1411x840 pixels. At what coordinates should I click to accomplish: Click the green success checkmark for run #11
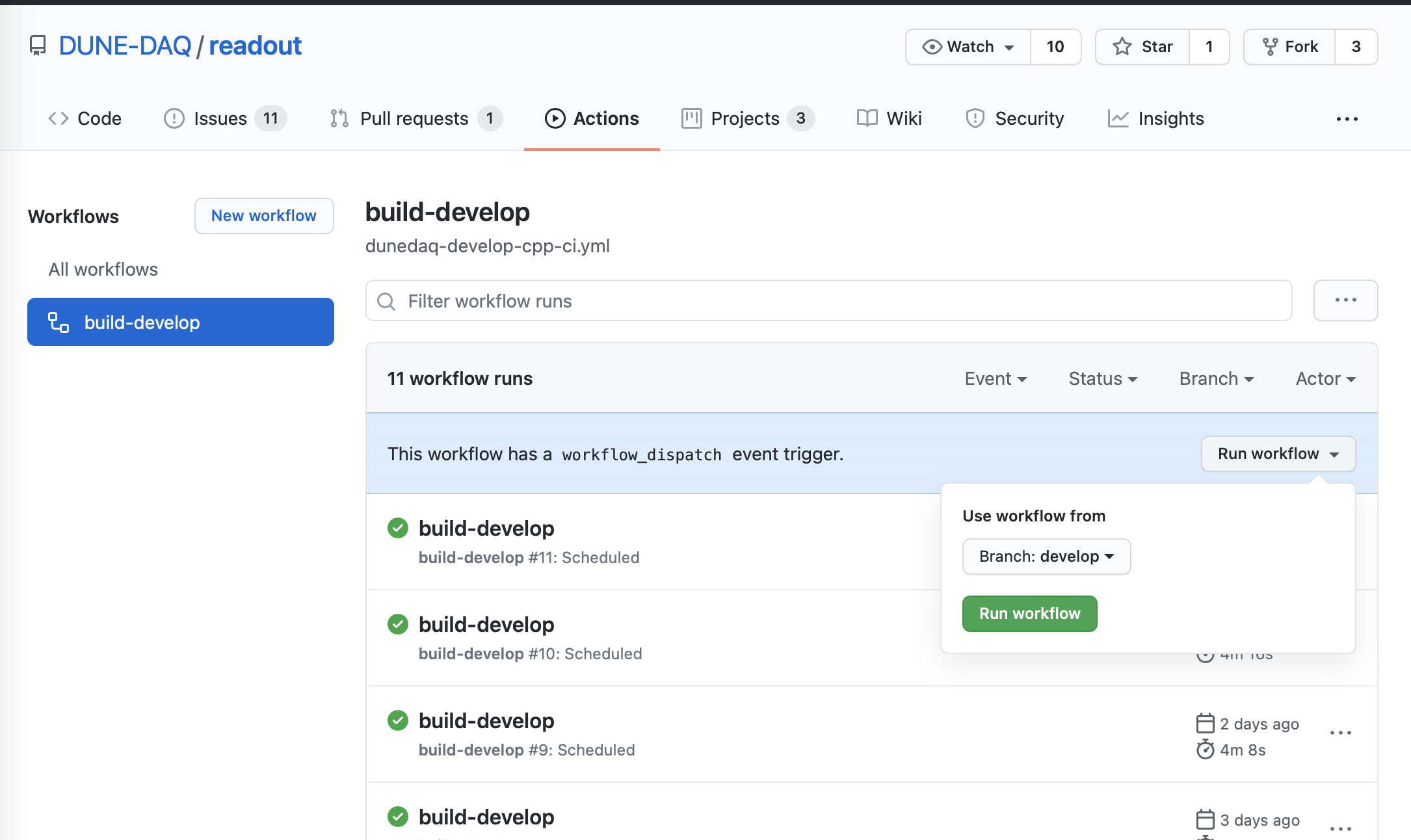[398, 528]
